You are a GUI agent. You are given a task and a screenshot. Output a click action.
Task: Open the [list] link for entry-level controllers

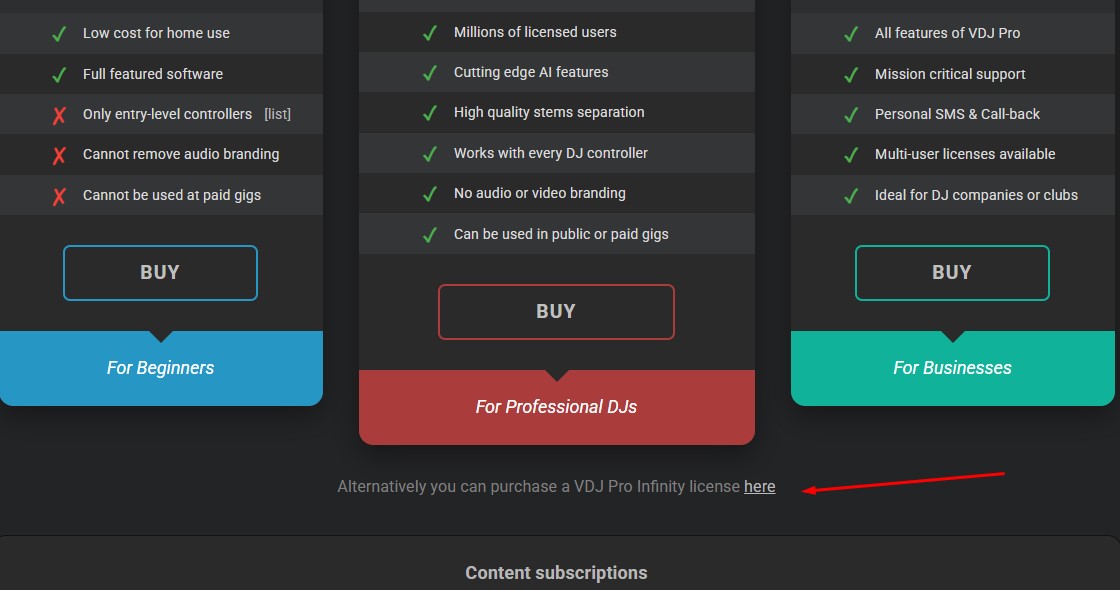coord(277,114)
